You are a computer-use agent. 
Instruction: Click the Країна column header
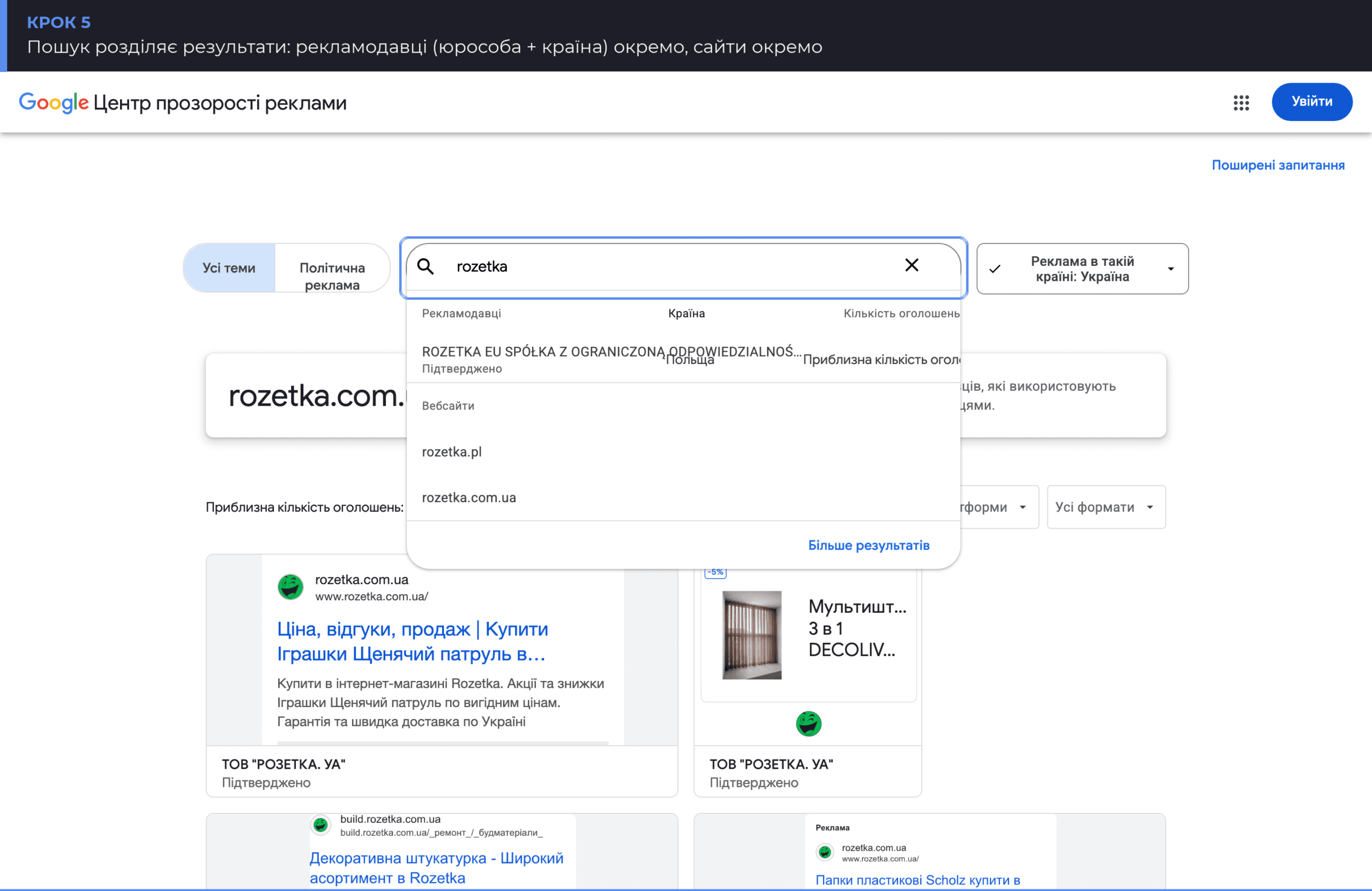click(x=686, y=314)
